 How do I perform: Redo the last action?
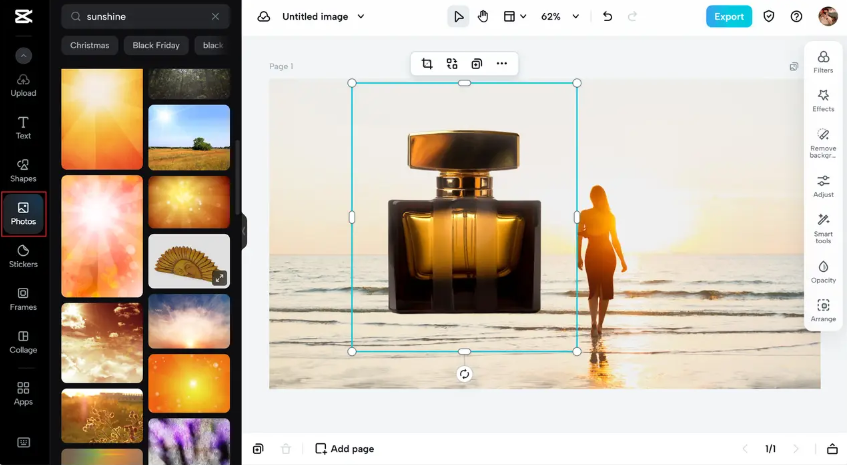pyautogui.click(x=632, y=17)
